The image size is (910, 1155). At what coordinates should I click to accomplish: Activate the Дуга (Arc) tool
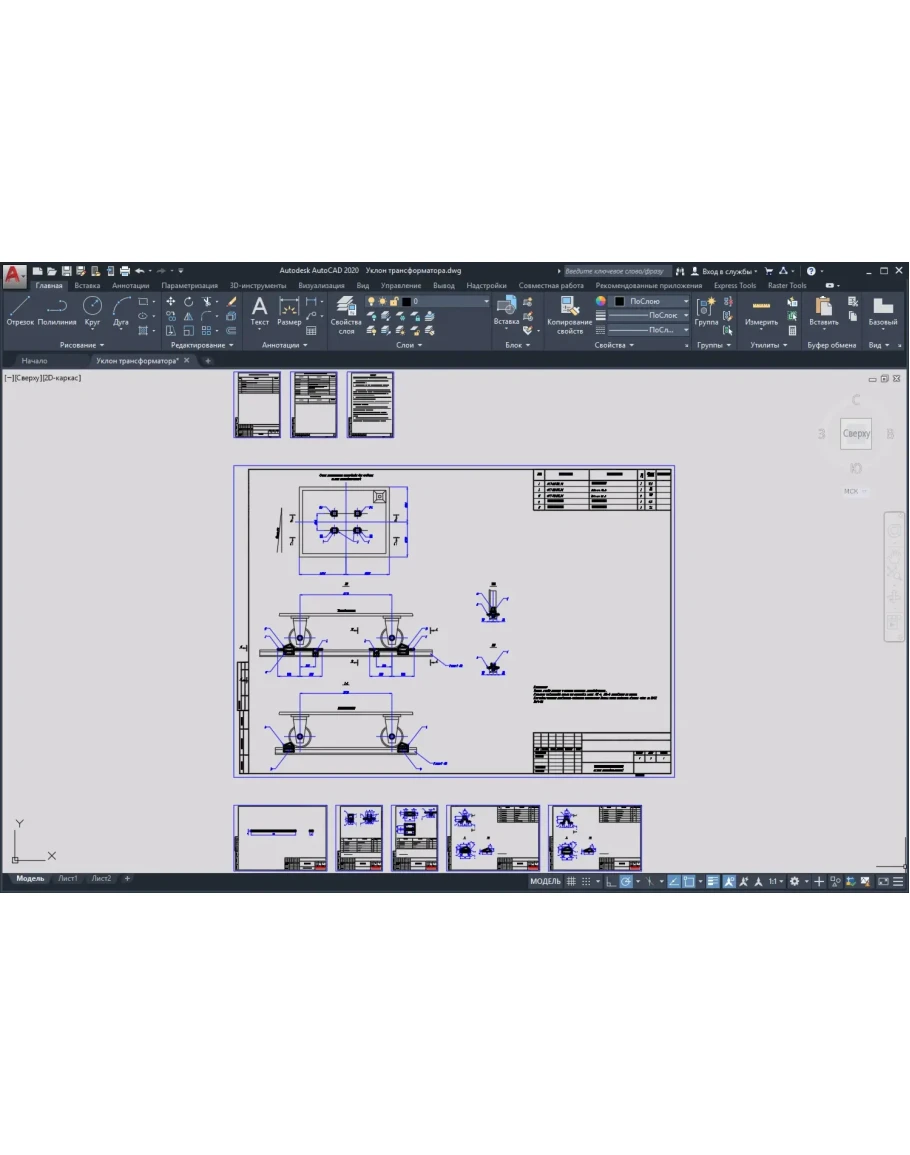coord(121,309)
